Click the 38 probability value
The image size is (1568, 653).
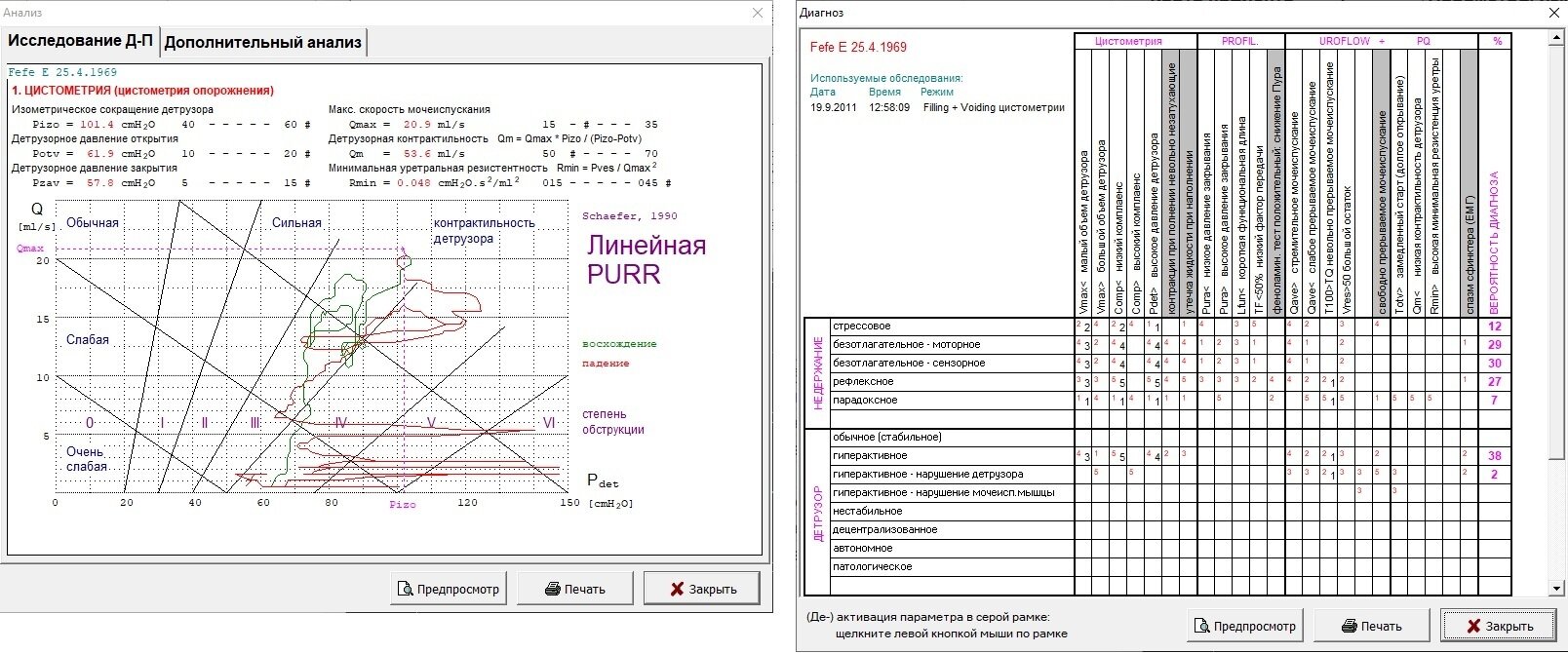(1495, 456)
